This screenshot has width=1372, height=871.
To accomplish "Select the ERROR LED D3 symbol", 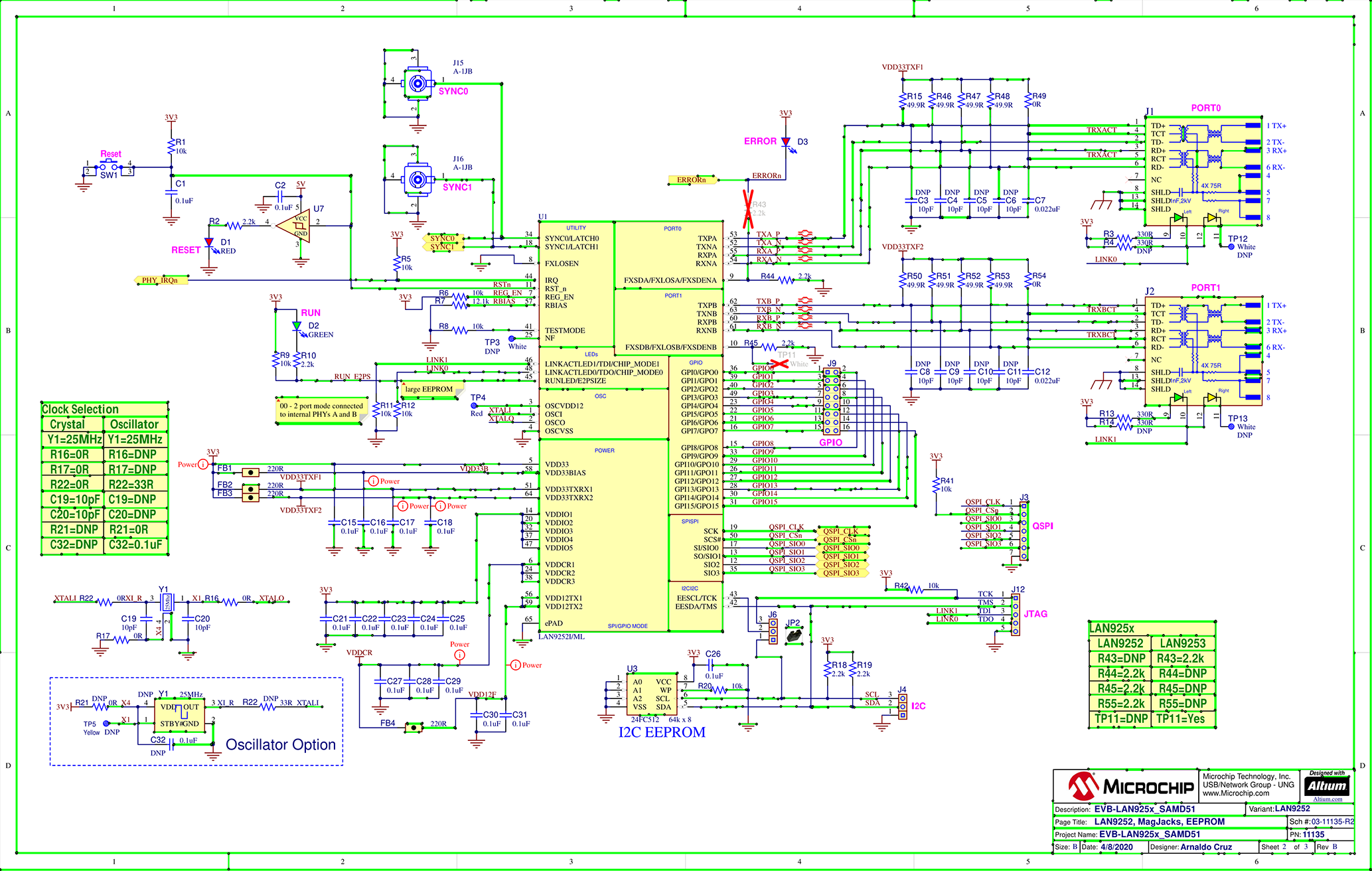I will coord(786,142).
